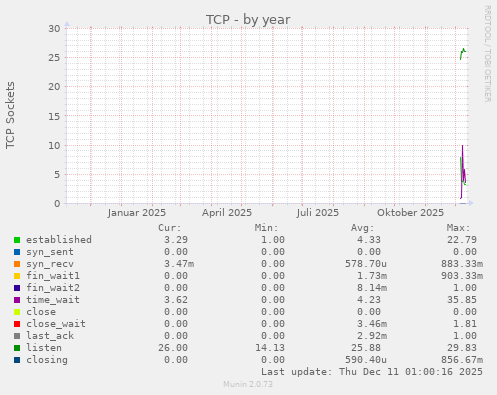Click fin_wait2 average value 8.14m
The height and width of the screenshot is (395, 497).
pyautogui.click(x=372, y=288)
